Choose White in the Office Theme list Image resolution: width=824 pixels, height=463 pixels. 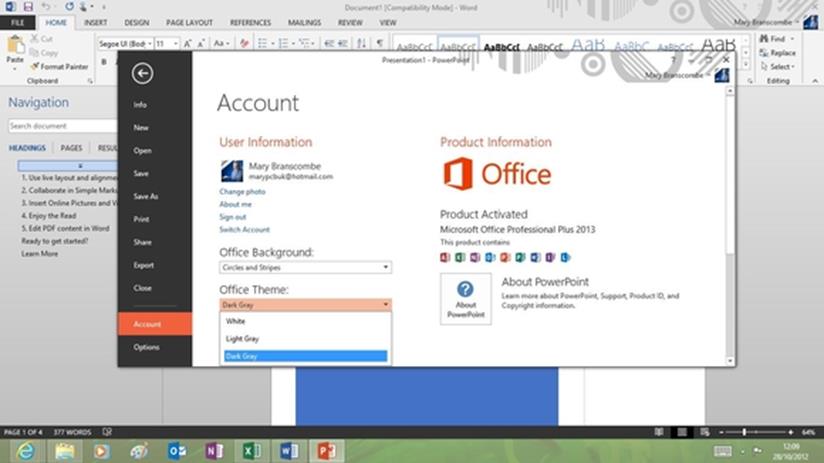[305, 321]
